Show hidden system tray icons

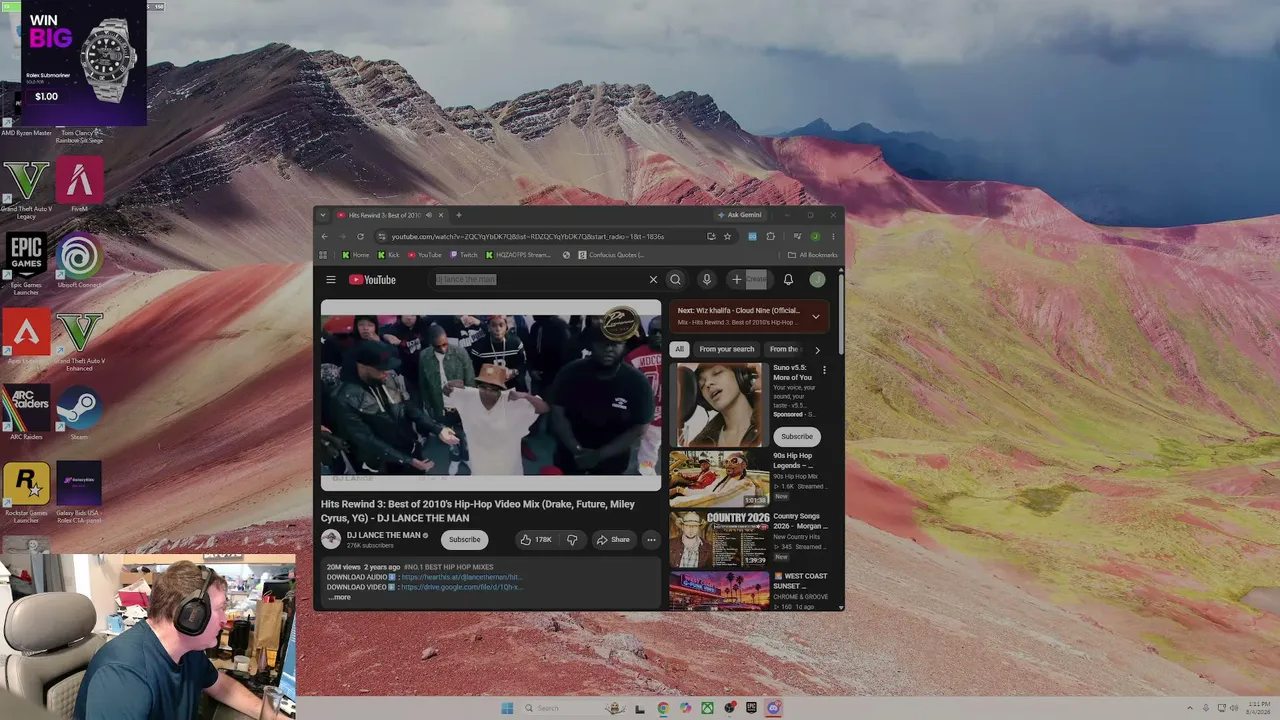pyautogui.click(x=1189, y=708)
